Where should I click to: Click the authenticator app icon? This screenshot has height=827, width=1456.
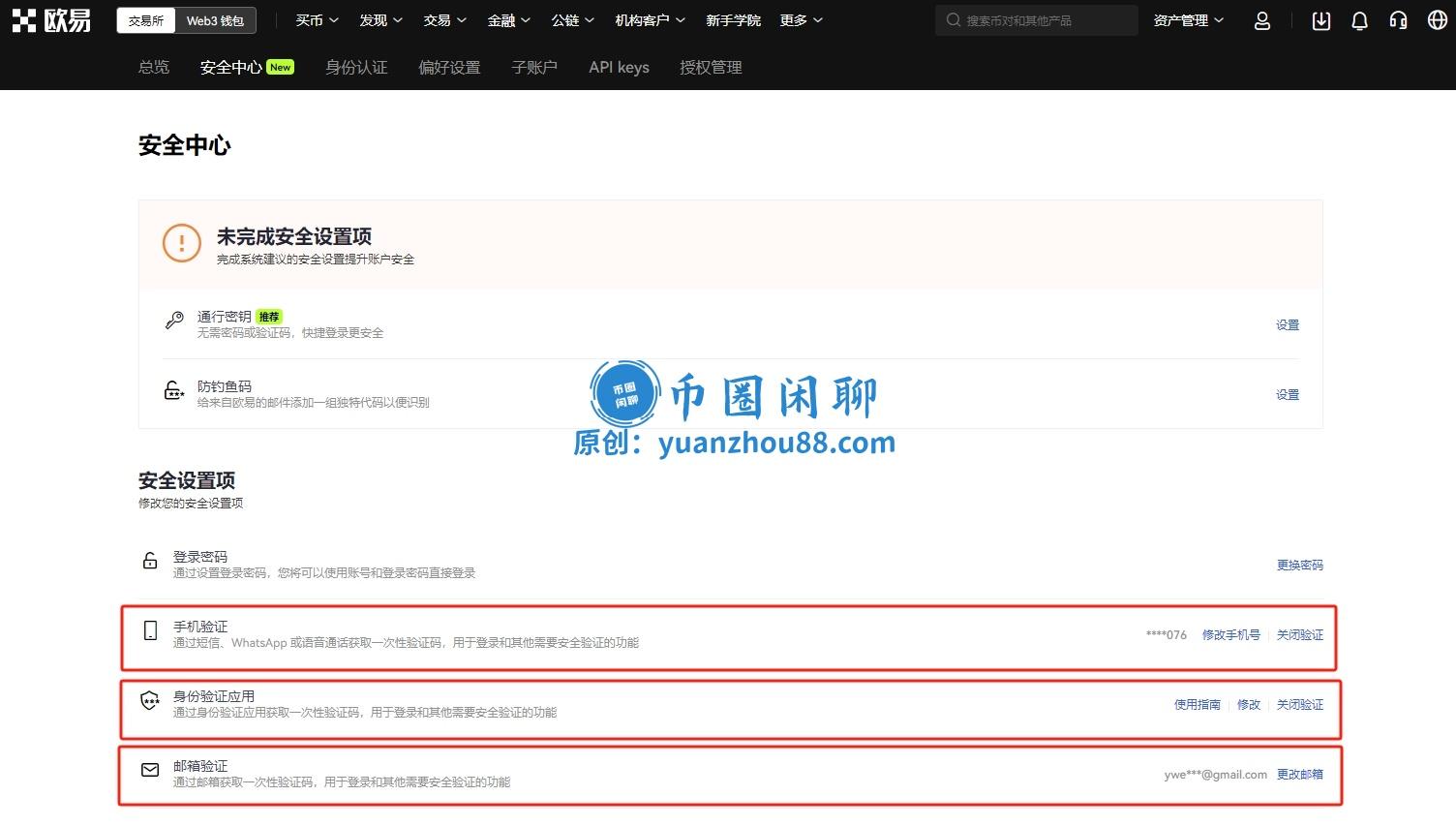click(x=149, y=700)
